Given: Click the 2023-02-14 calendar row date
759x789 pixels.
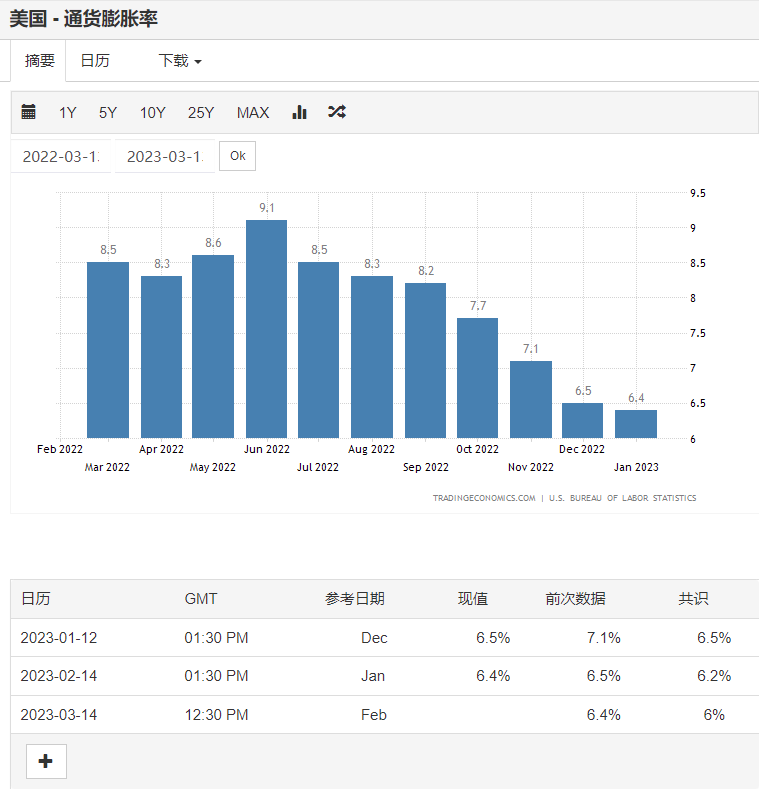Looking at the screenshot, I should [x=59, y=676].
